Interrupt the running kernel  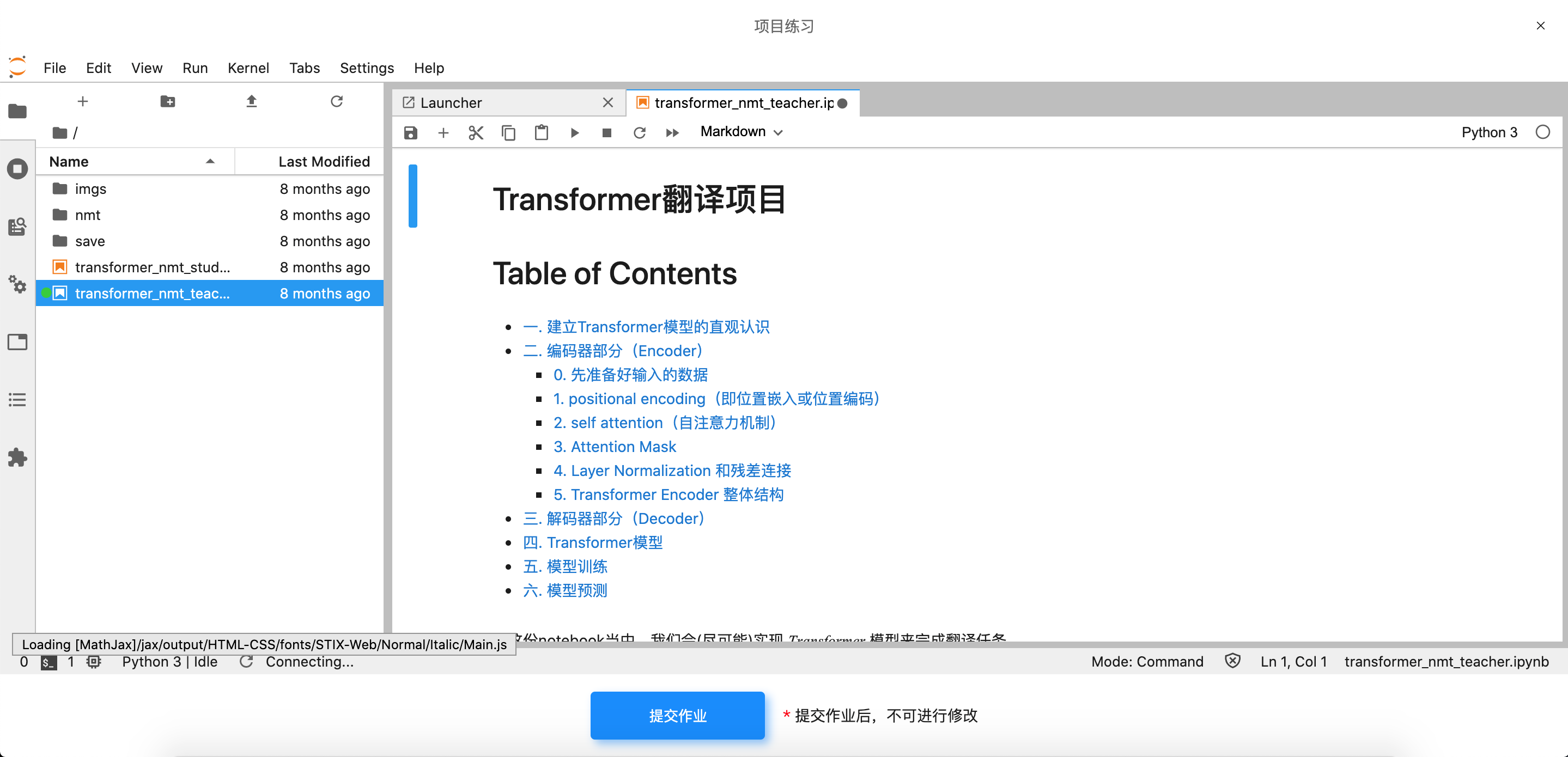pyautogui.click(x=606, y=132)
